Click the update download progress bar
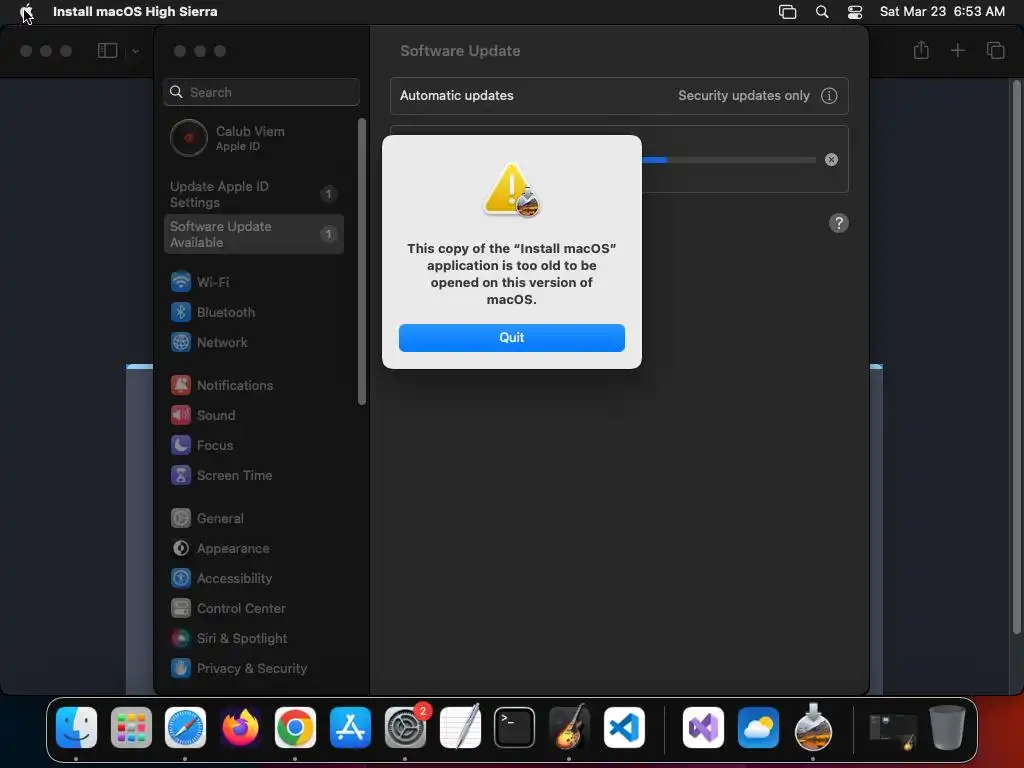 point(728,160)
